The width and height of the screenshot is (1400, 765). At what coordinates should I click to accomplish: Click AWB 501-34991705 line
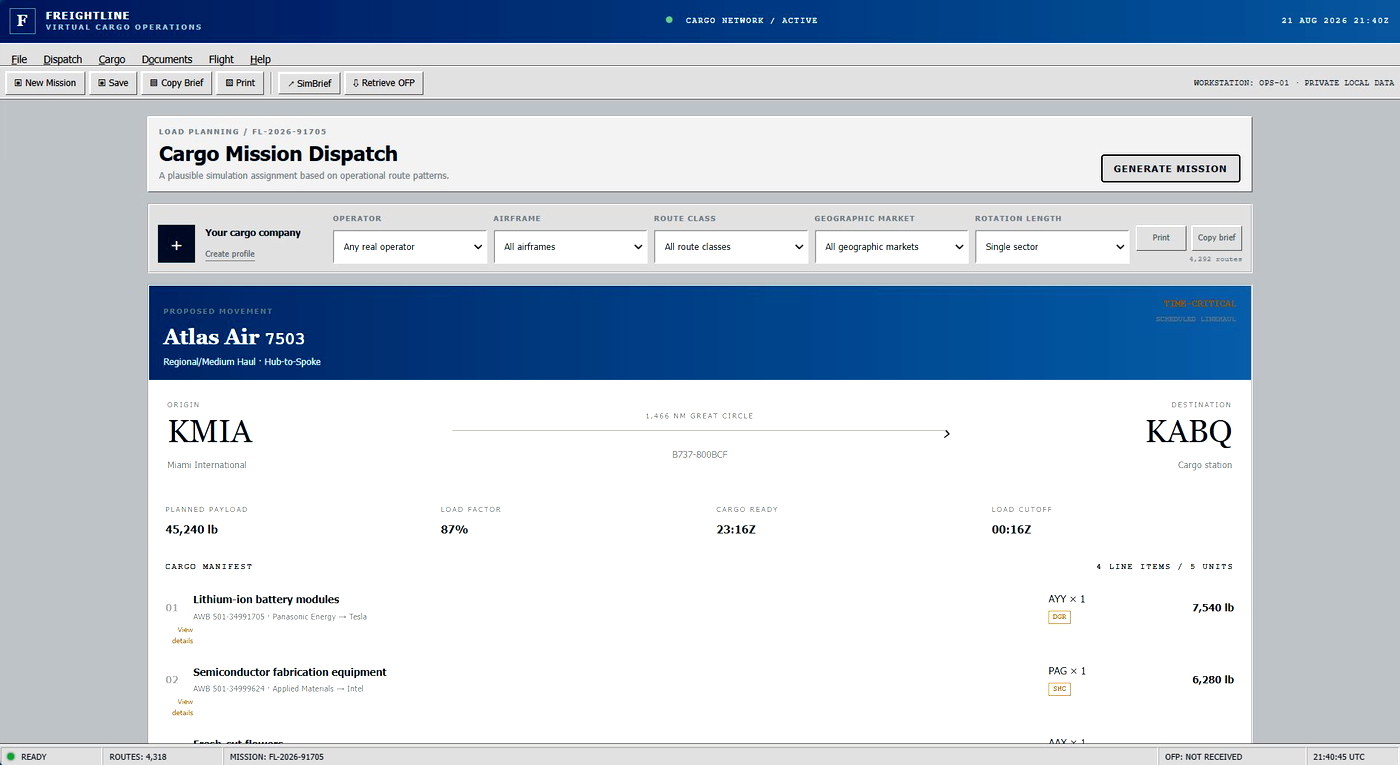tap(280, 617)
